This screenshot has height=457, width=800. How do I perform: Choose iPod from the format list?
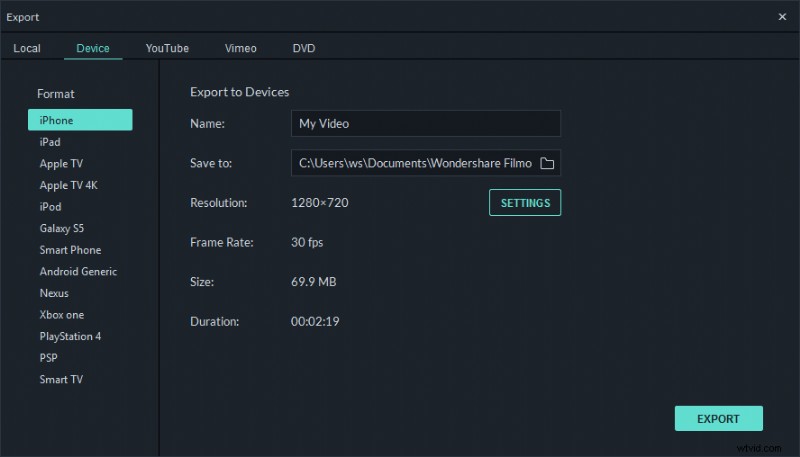click(x=50, y=207)
